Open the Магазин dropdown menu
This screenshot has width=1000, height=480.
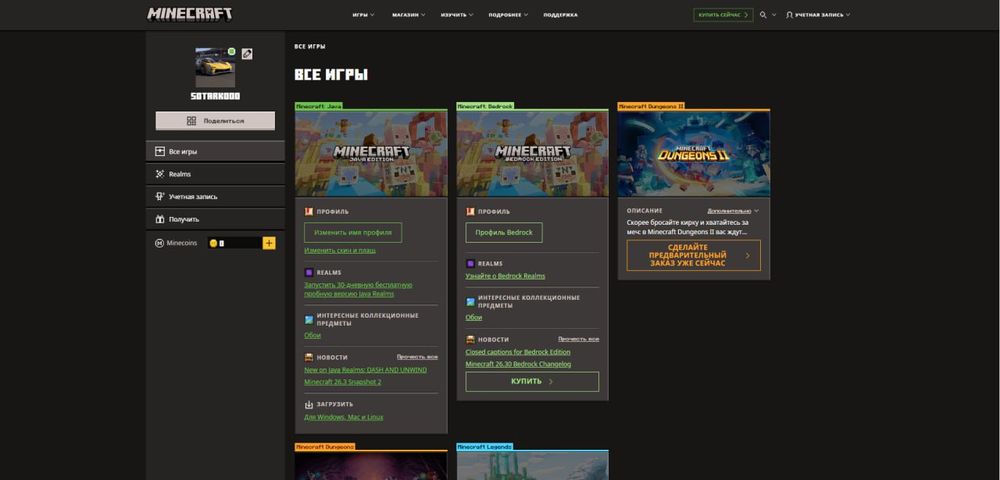(409, 15)
